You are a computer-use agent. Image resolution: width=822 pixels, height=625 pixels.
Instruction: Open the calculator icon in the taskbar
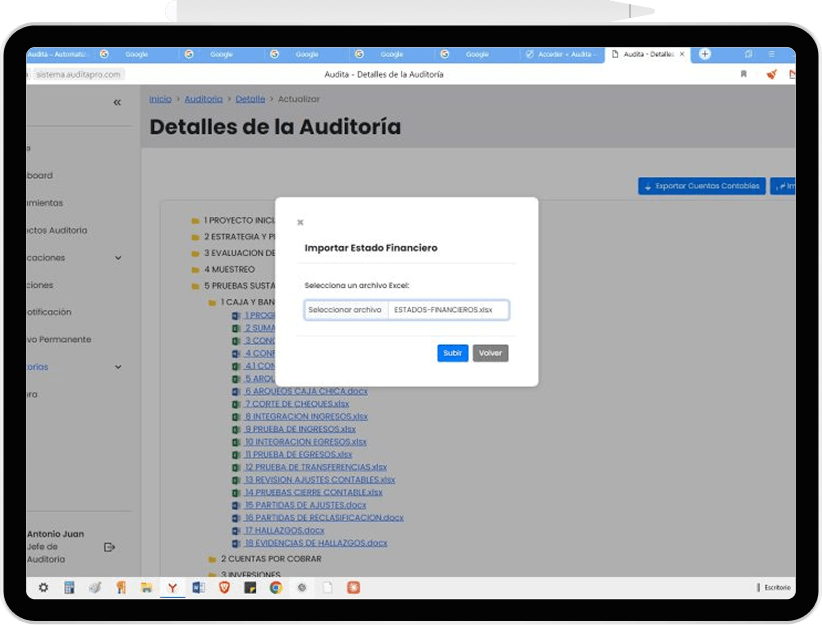click(x=69, y=588)
